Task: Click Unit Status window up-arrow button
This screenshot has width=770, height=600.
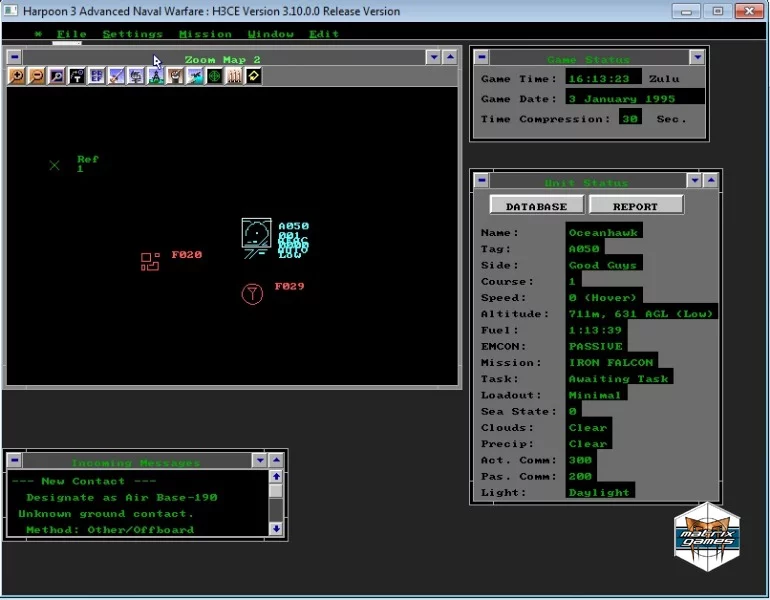Action: coord(710,181)
